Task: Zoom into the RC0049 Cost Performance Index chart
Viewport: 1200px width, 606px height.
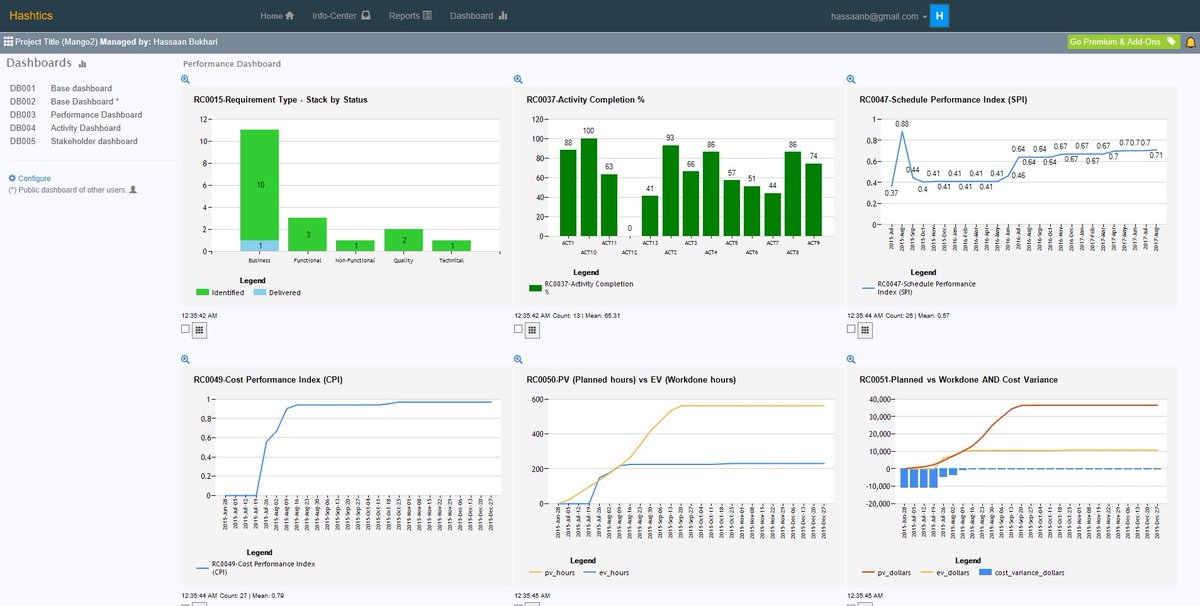Action: pyautogui.click(x=185, y=360)
